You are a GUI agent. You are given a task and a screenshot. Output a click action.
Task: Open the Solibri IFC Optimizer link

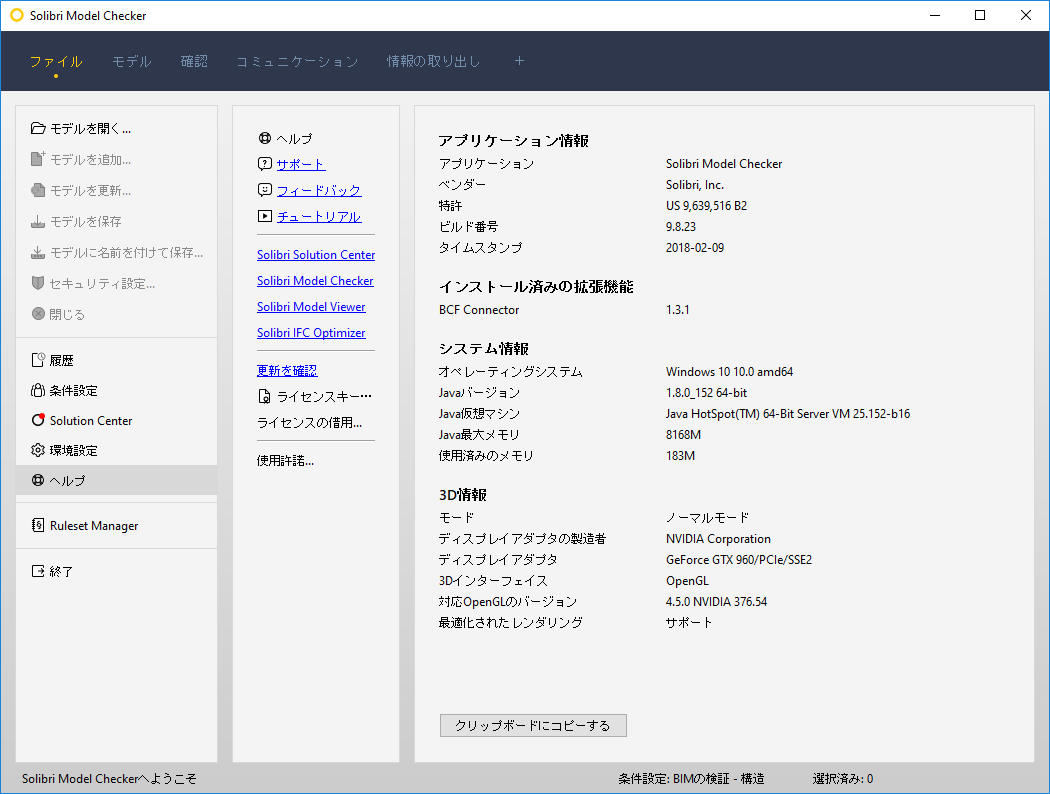pyautogui.click(x=311, y=333)
